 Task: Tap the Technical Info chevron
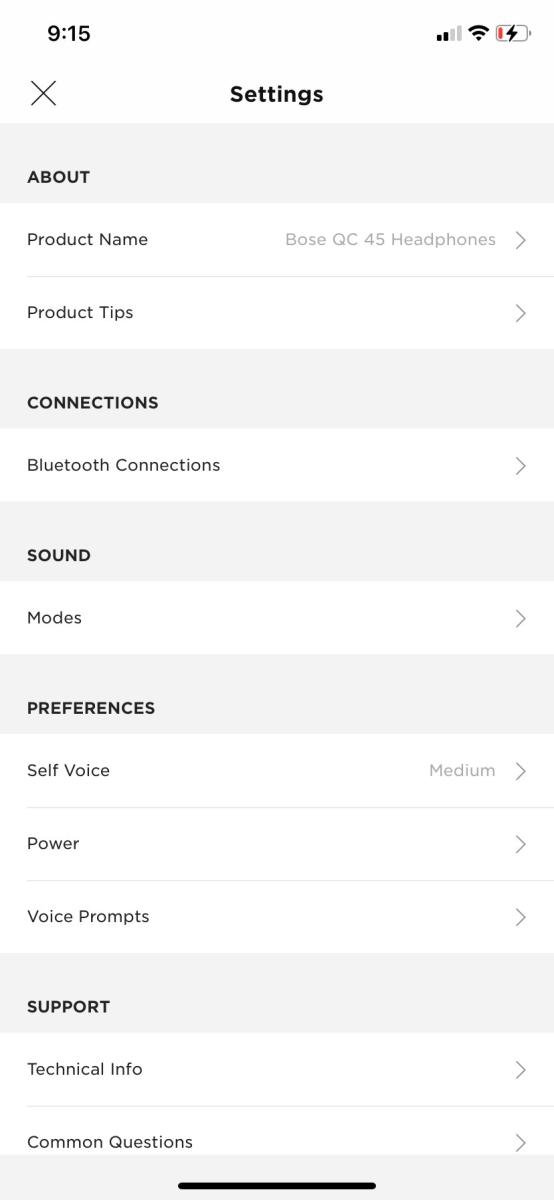(520, 1070)
